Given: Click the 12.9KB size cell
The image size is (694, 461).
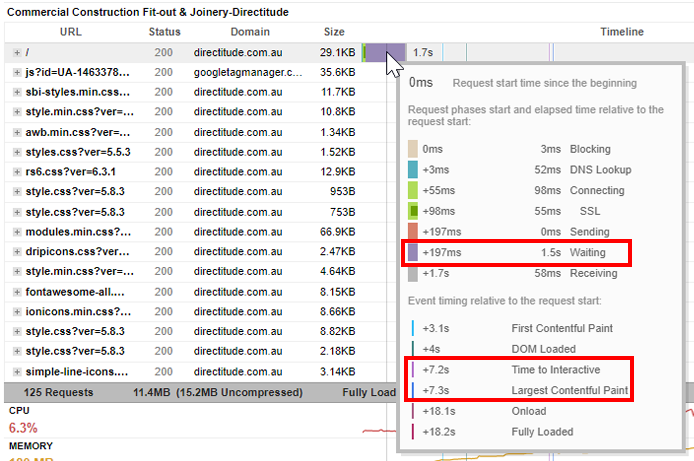Looking at the screenshot, I should (x=337, y=172).
